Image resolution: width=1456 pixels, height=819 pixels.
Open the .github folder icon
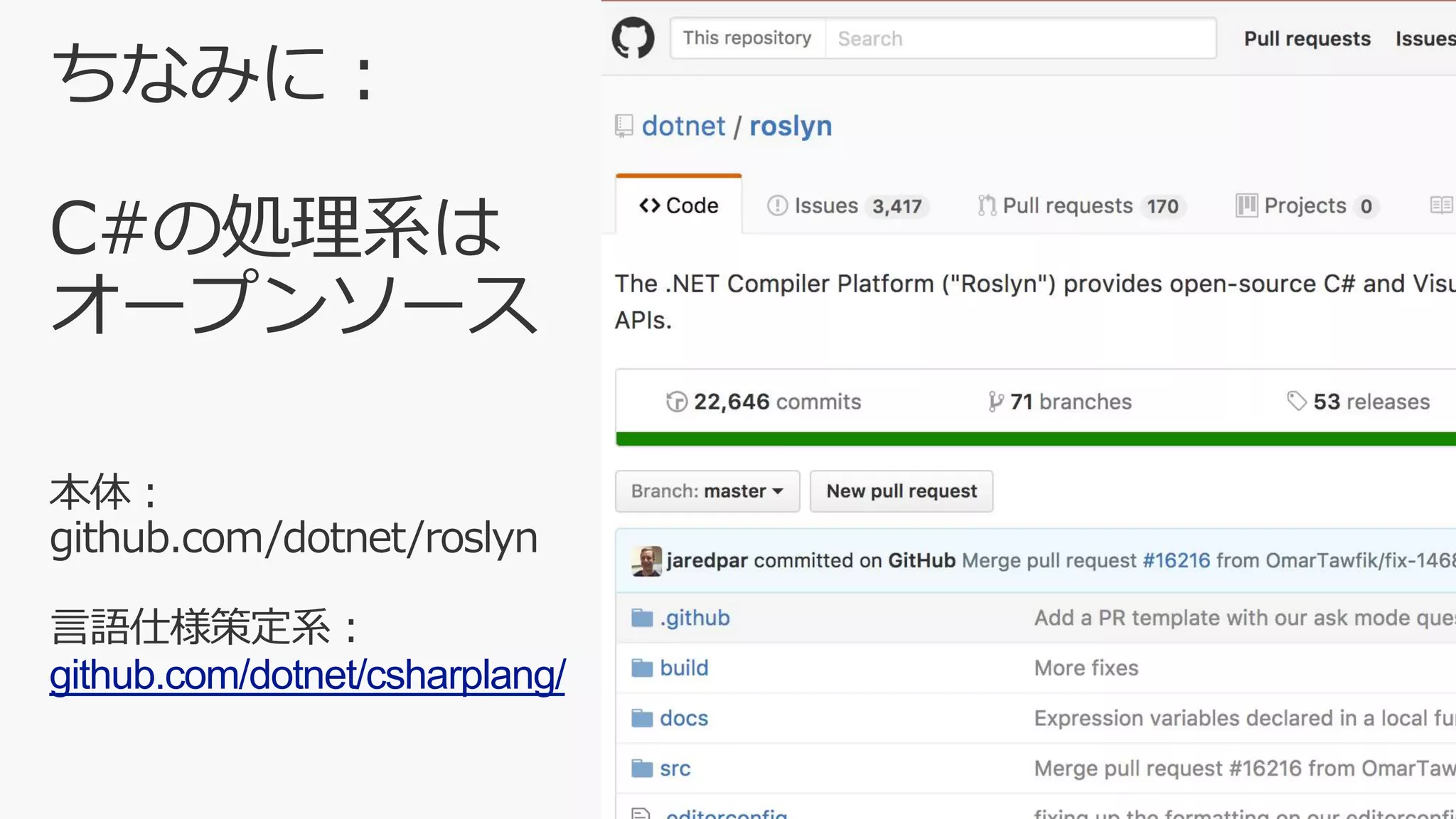[x=642, y=618]
